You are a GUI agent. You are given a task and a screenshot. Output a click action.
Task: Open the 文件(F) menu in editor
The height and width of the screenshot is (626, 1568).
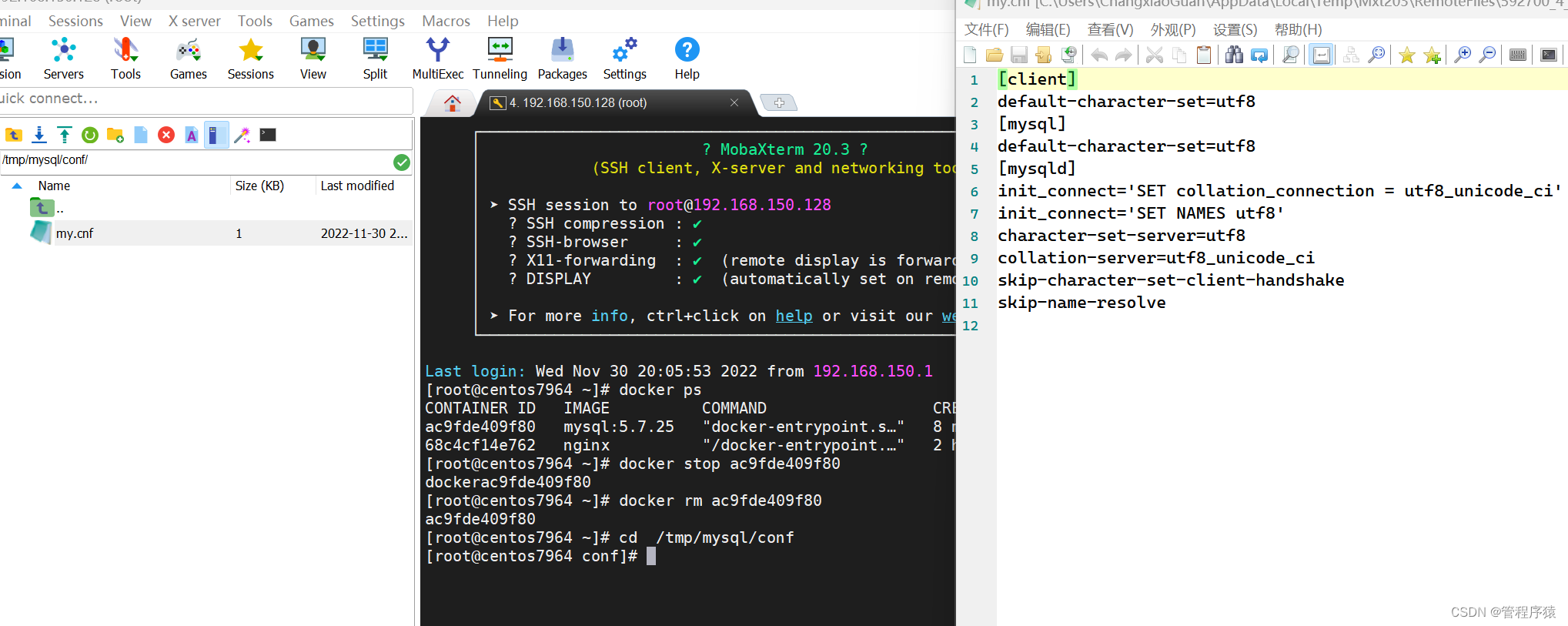(x=987, y=30)
